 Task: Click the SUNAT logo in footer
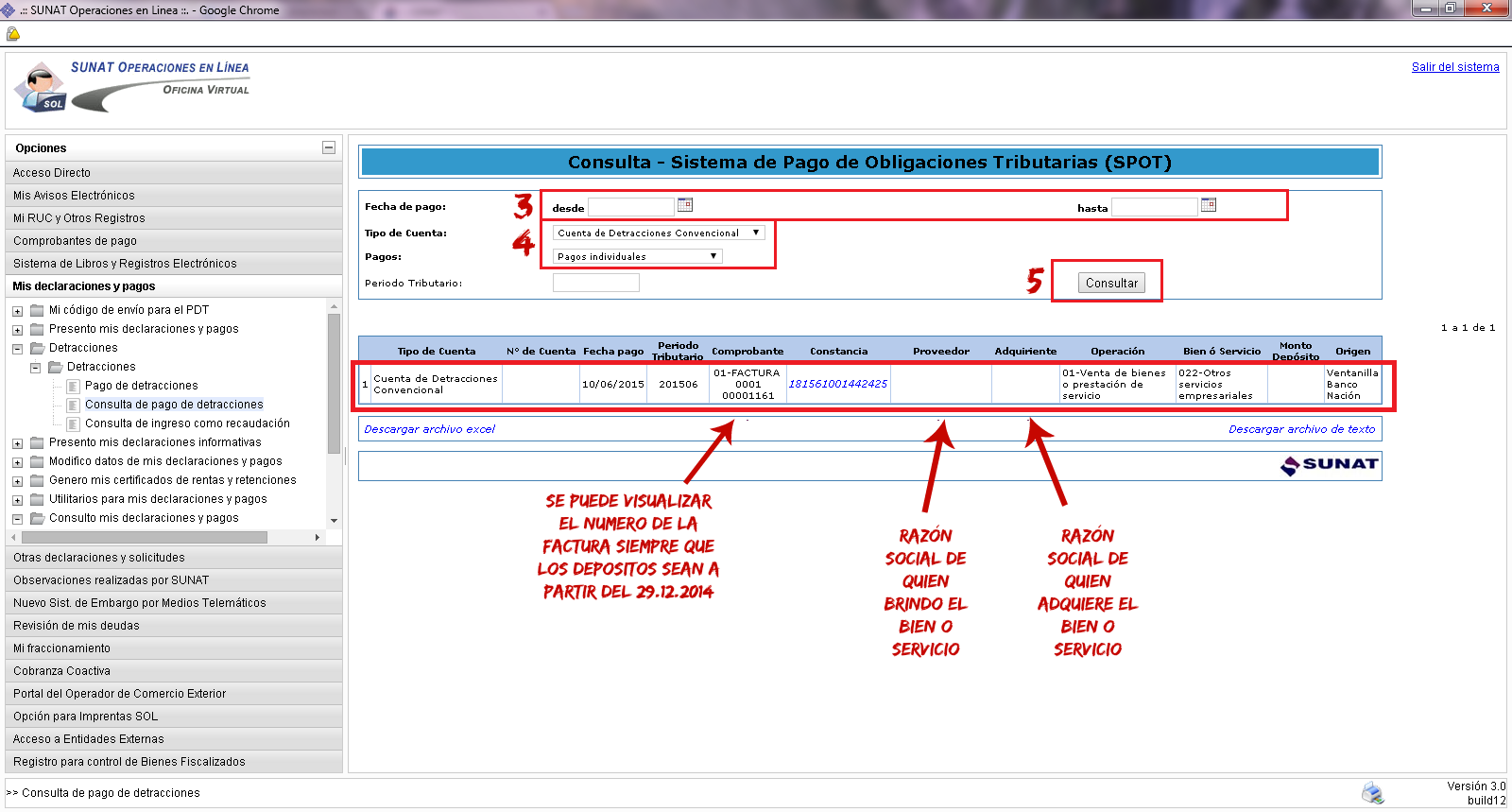(x=1330, y=464)
